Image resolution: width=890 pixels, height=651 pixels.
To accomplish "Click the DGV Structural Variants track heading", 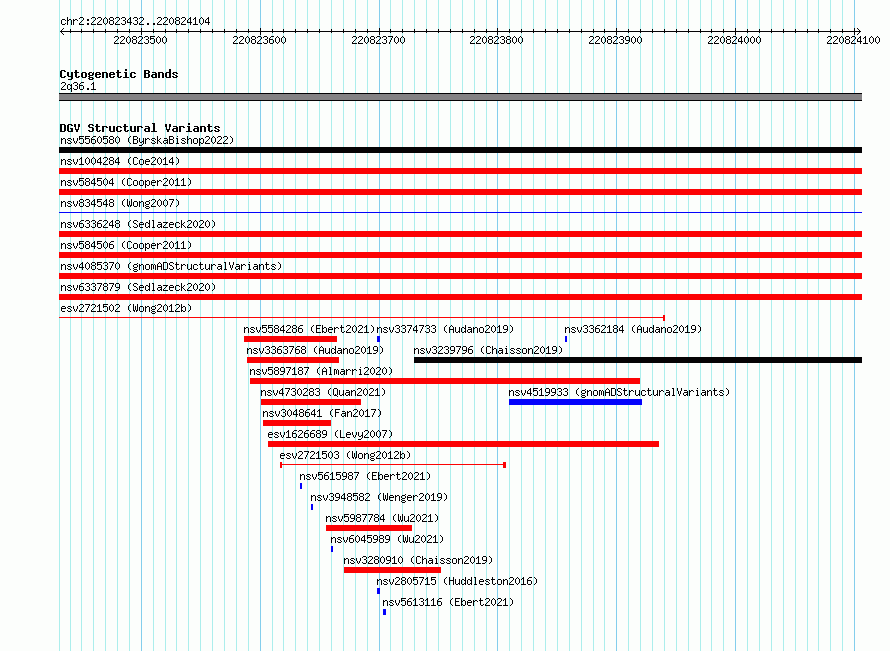I will [x=140, y=128].
